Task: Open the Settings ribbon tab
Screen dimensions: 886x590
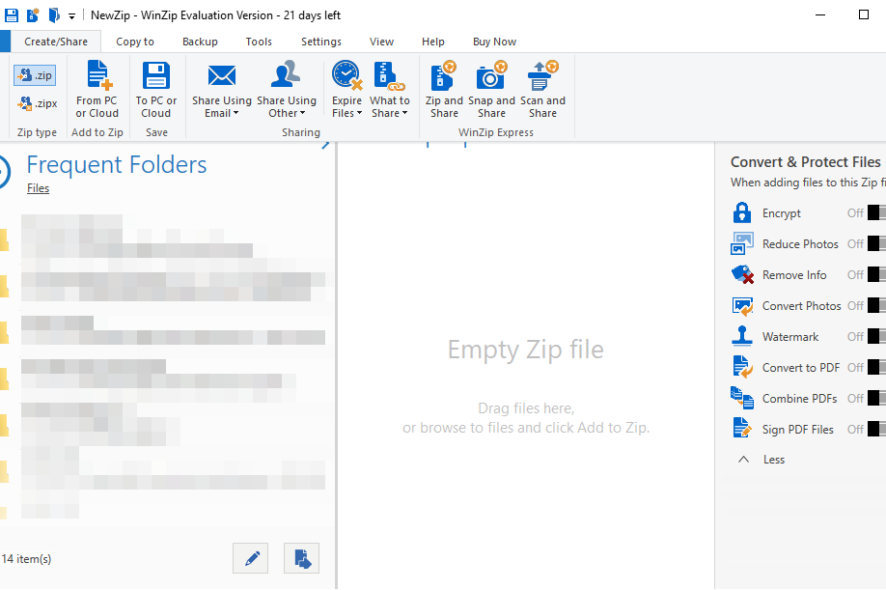Action: point(321,41)
